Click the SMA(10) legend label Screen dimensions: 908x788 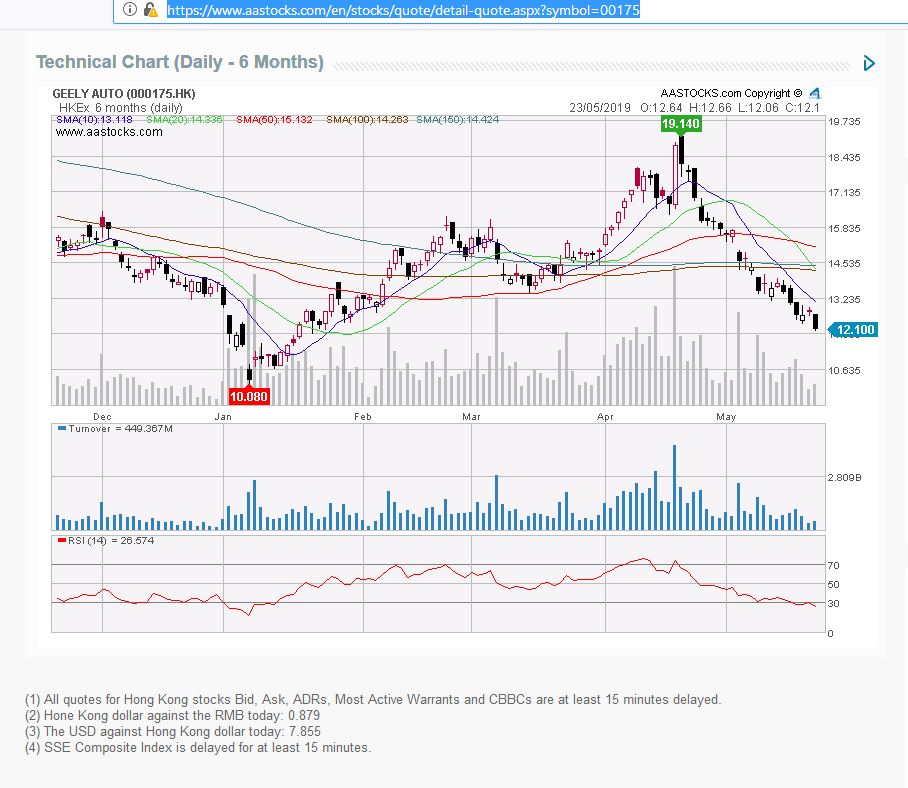point(94,120)
